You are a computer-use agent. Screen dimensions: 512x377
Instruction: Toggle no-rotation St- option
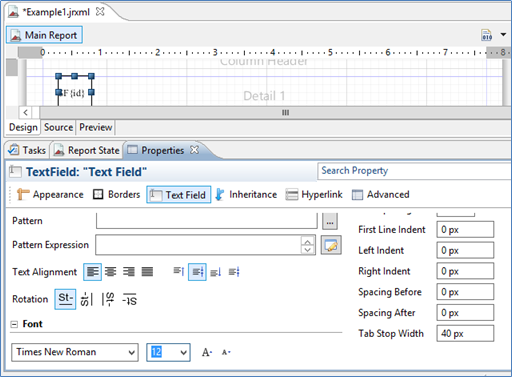tap(65, 299)
